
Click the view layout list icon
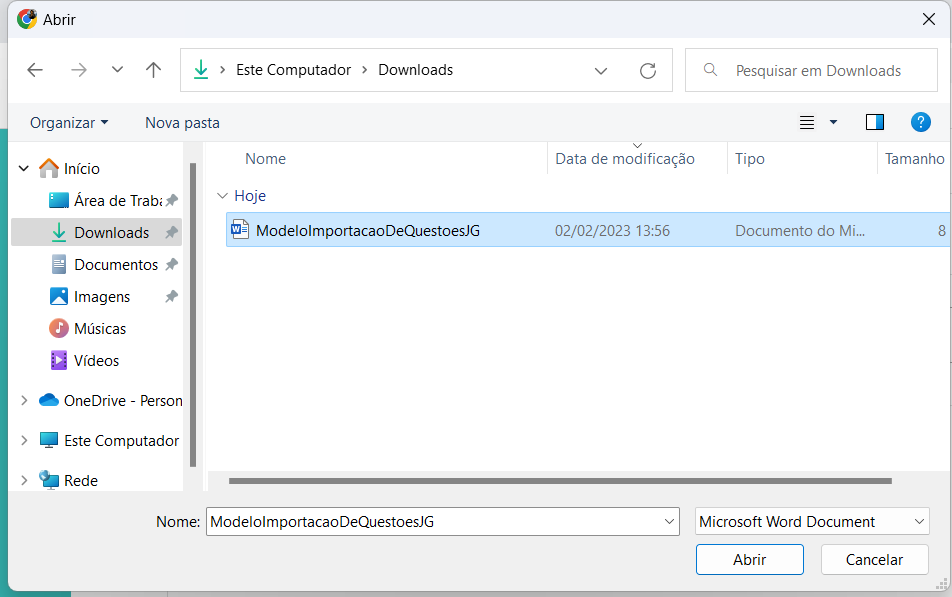click(x=807, y=122)
